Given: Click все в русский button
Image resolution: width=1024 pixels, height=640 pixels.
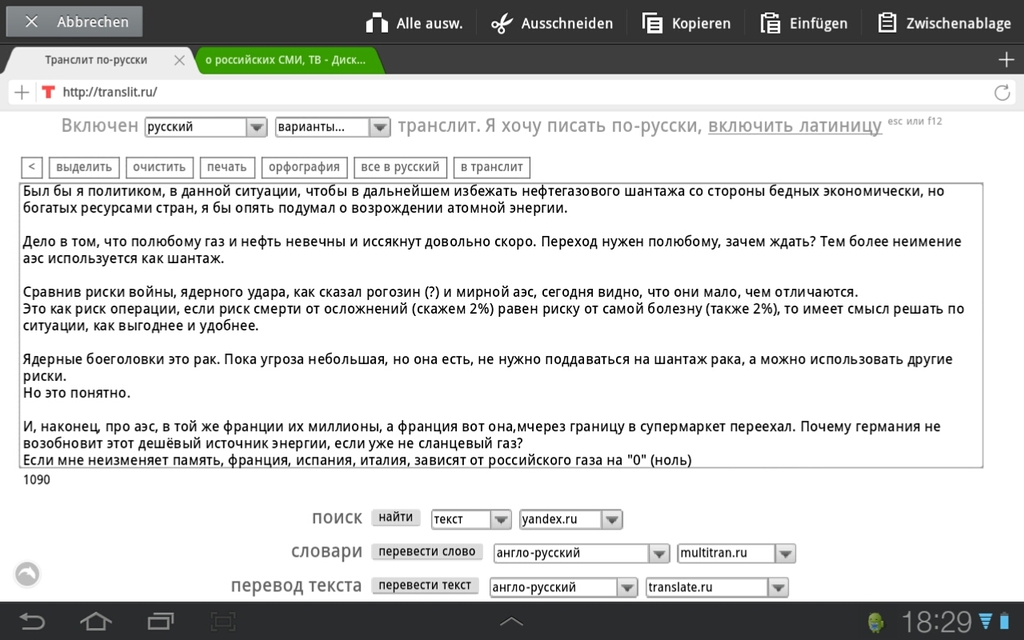Looking at the screenshot, I should point(400,167).
